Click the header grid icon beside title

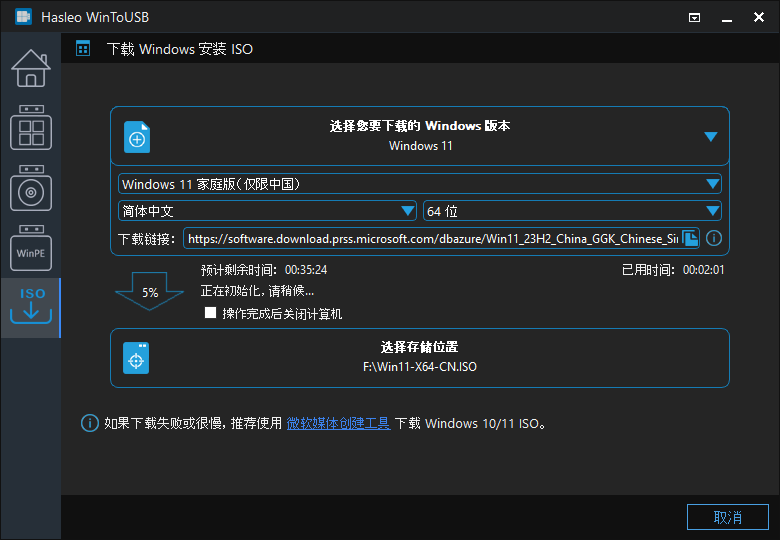[x=83, y=48]
